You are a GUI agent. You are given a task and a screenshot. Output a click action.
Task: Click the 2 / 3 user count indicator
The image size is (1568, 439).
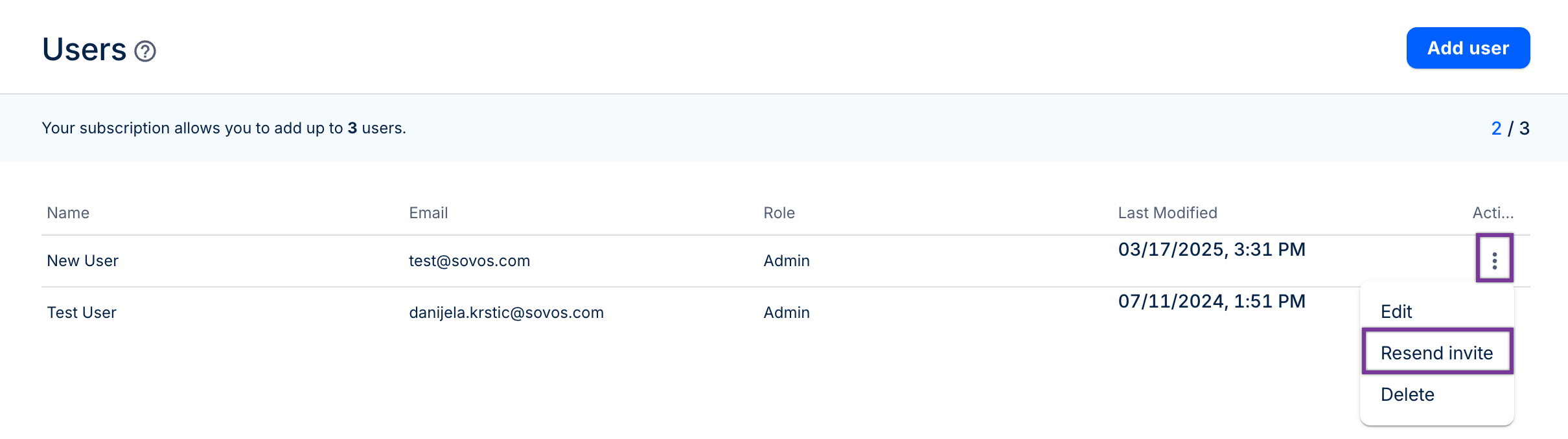pos(1510,128)
